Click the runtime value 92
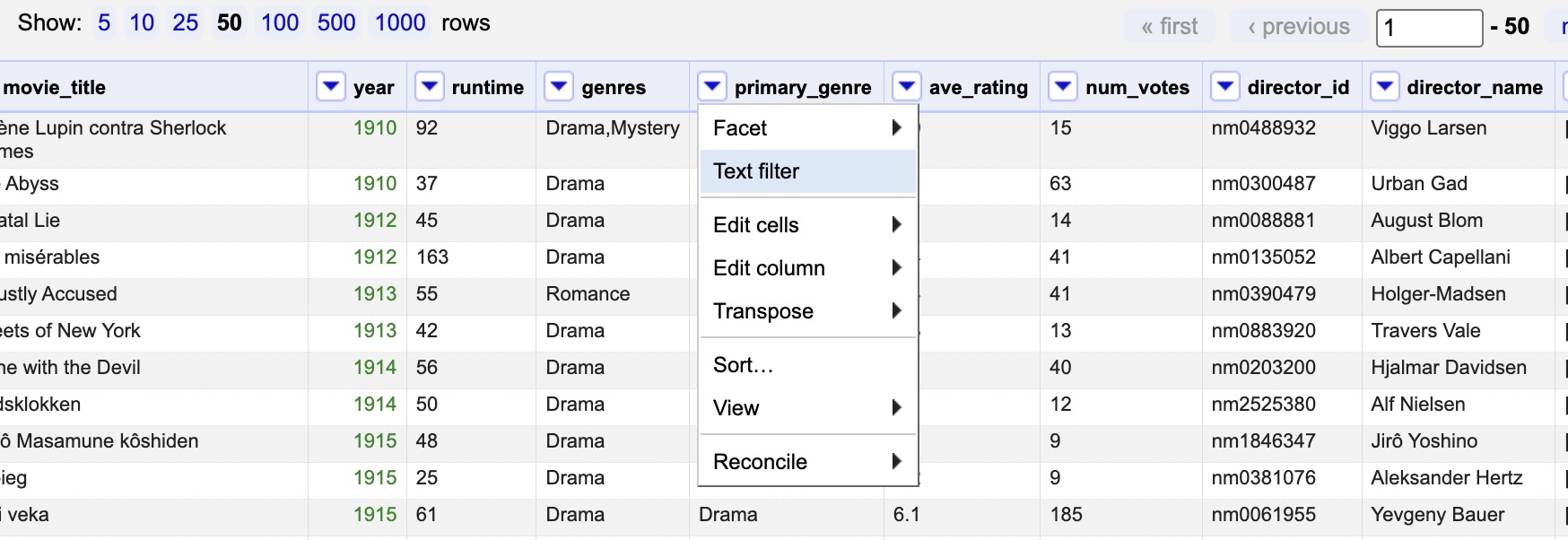The image size is (1568, 540). [x=427, y=128]
